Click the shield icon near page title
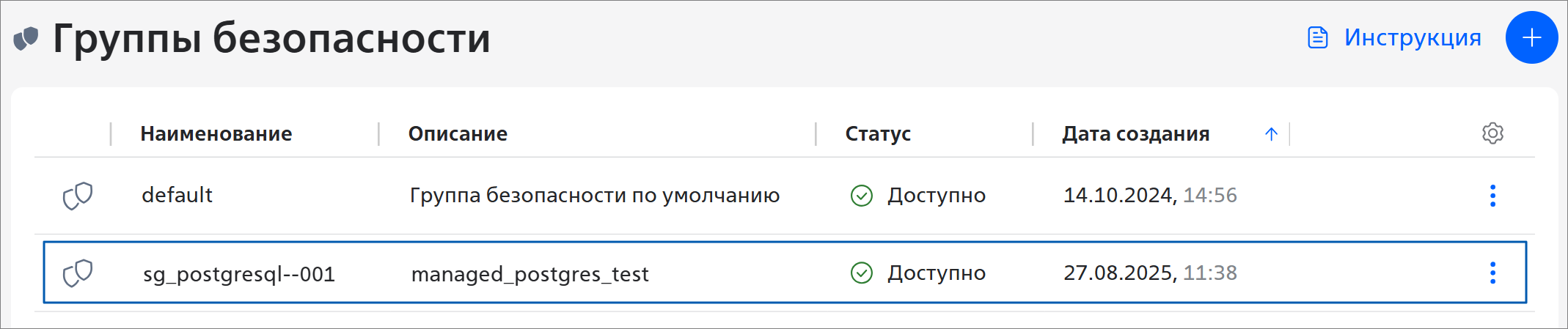The width and height of the screenshot is (1568, 329). (x=26, y=38)
